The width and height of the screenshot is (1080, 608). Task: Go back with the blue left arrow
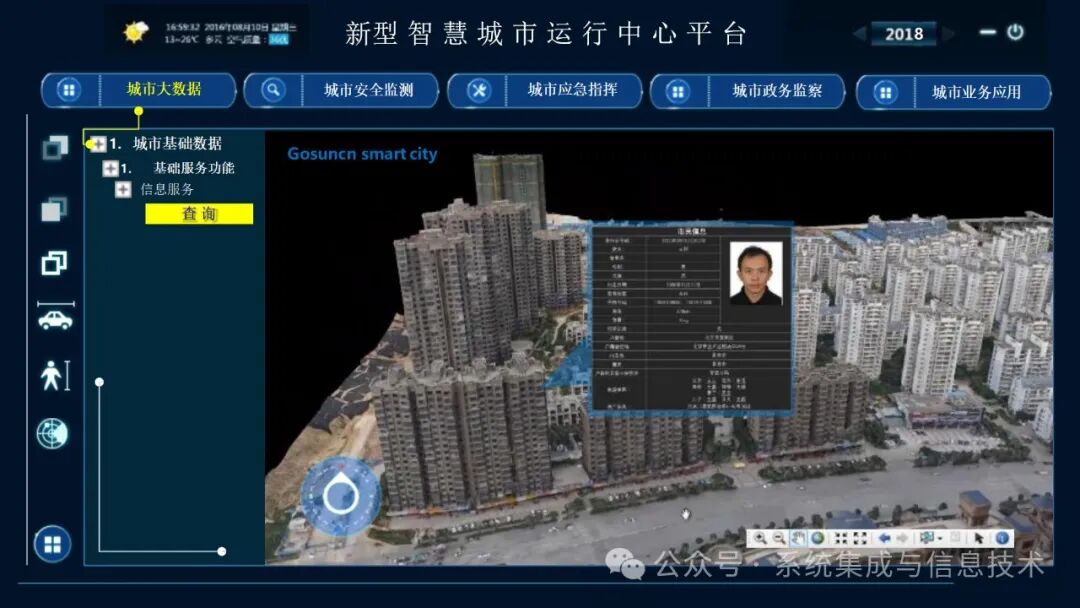[x=884, y=538]
